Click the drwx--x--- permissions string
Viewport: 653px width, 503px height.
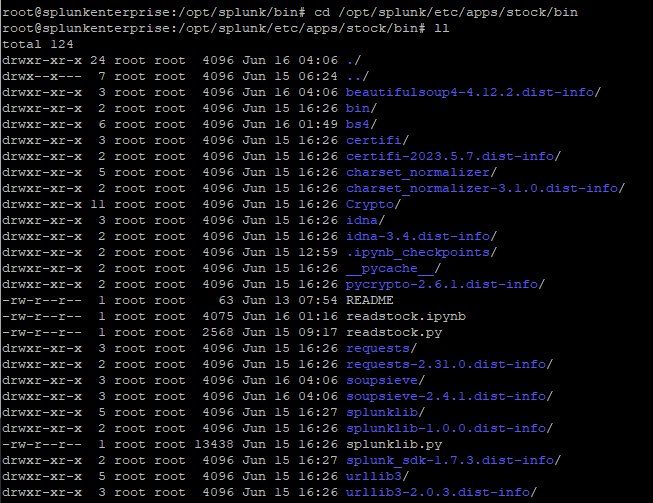[x=42, y=77]
